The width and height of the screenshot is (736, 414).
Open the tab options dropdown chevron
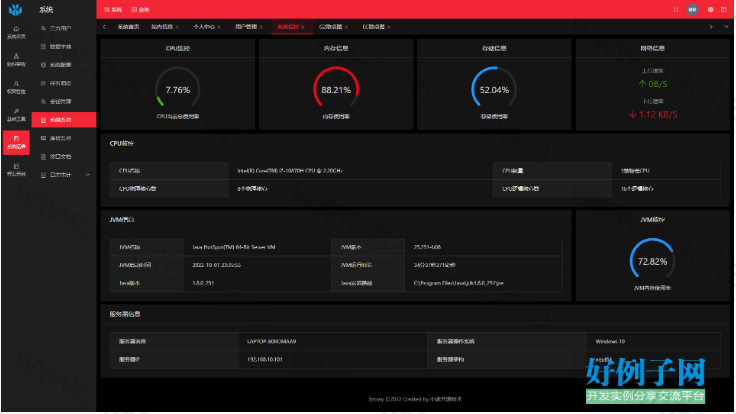726,27
